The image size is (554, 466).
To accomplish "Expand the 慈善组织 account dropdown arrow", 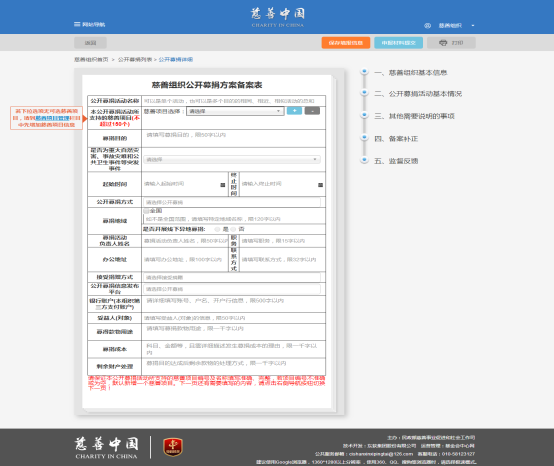I will click(473, 25).
